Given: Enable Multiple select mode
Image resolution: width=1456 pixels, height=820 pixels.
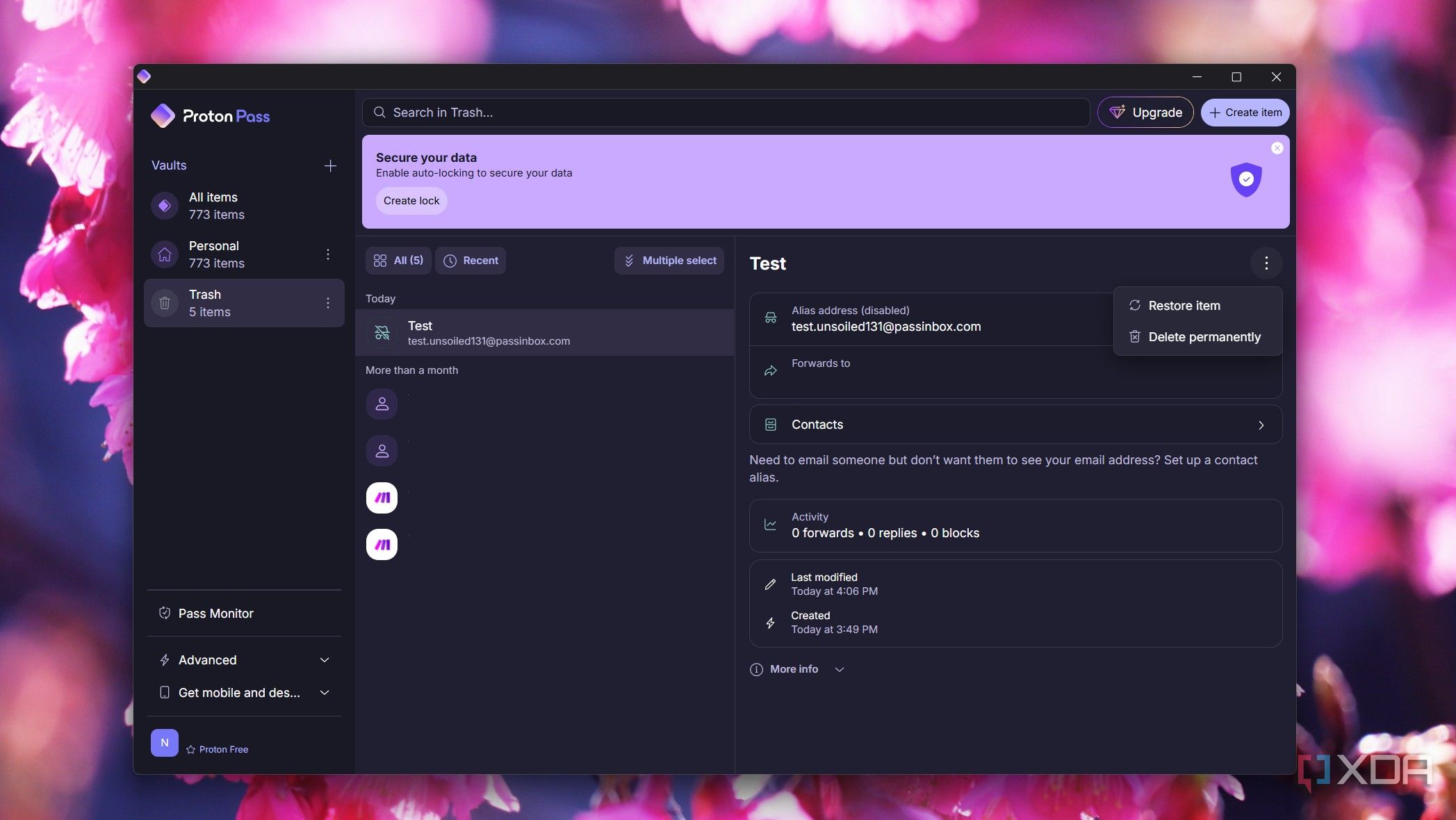Looking at the screenshot, I should pos(669,261).
